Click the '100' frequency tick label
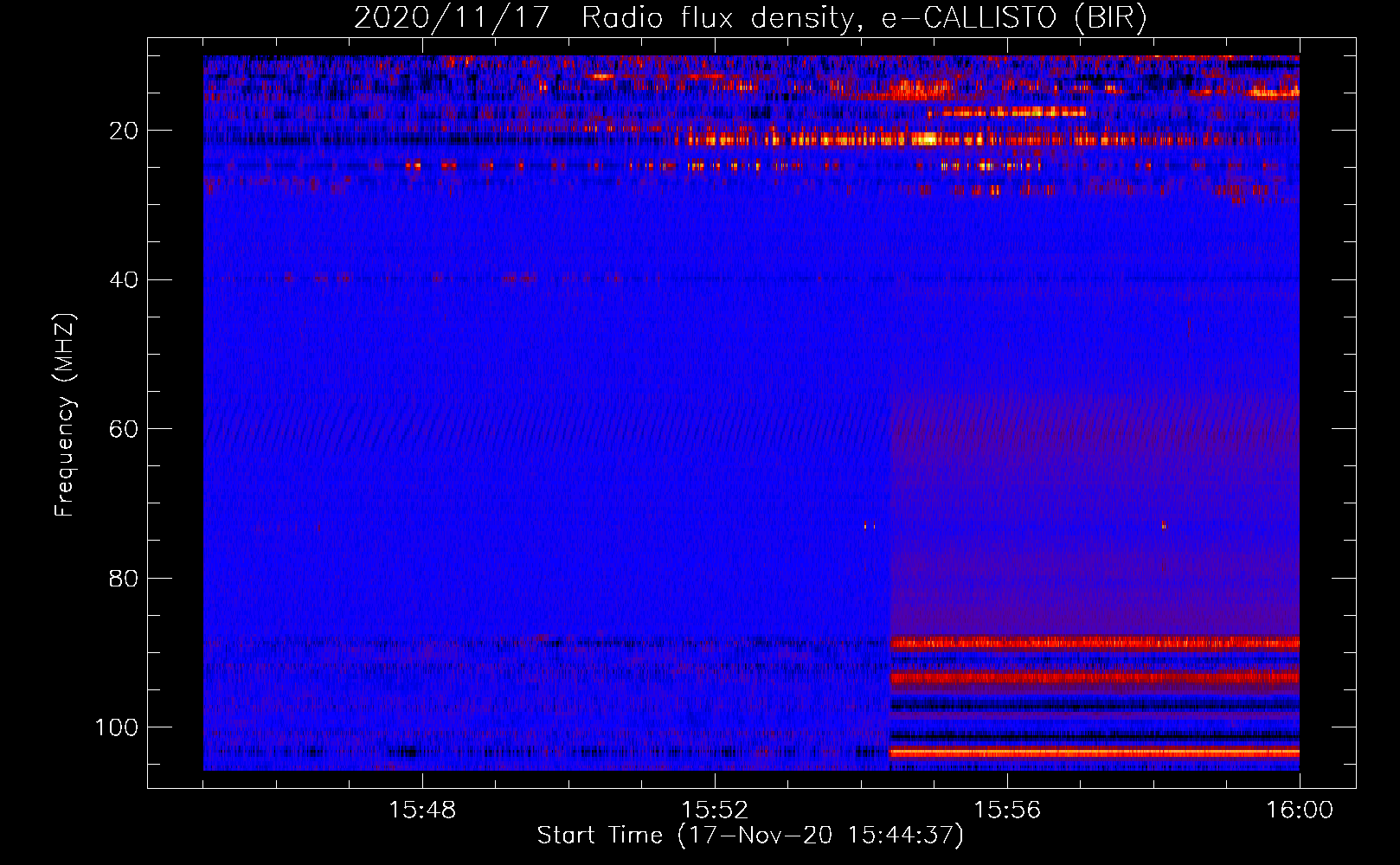This screenshot has width=1400, height=865. click(x=117, y=727)
